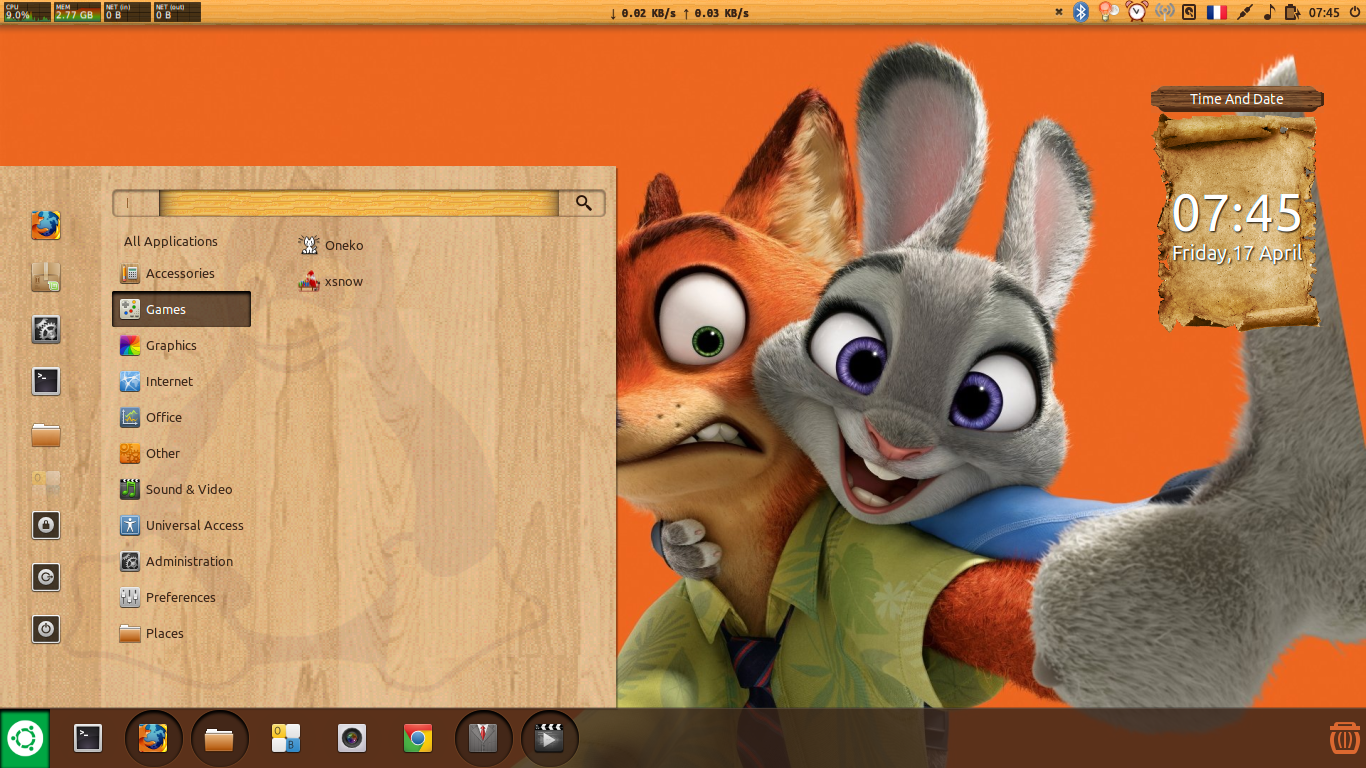Click Logout icon in menu sidebar
Viewport: 1366px width, 768px height.
pyautogui.click(x=46, y=577)
